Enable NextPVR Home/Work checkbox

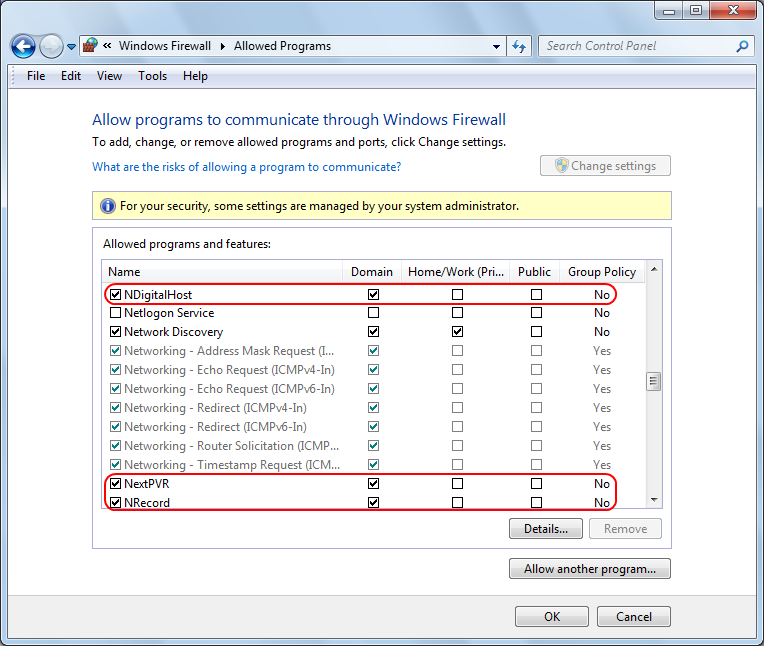[x=457, y=484]
